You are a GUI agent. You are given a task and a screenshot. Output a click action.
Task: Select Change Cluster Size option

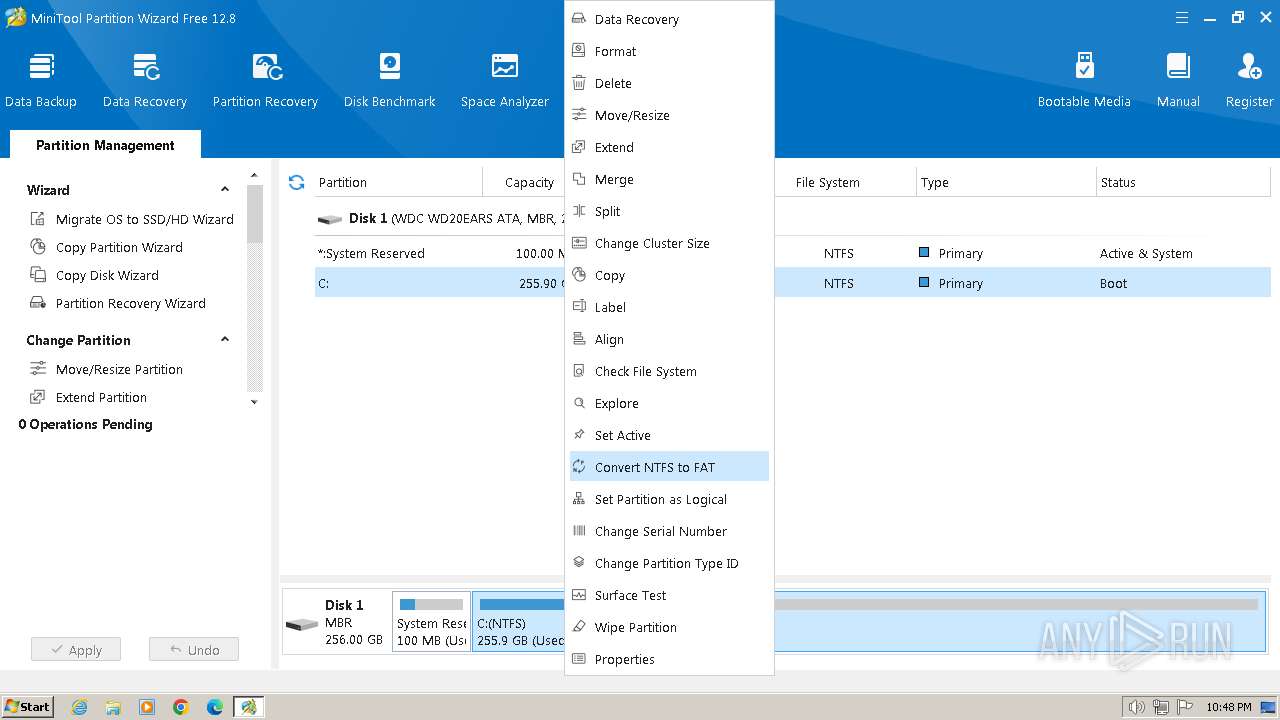pos(669,243)
